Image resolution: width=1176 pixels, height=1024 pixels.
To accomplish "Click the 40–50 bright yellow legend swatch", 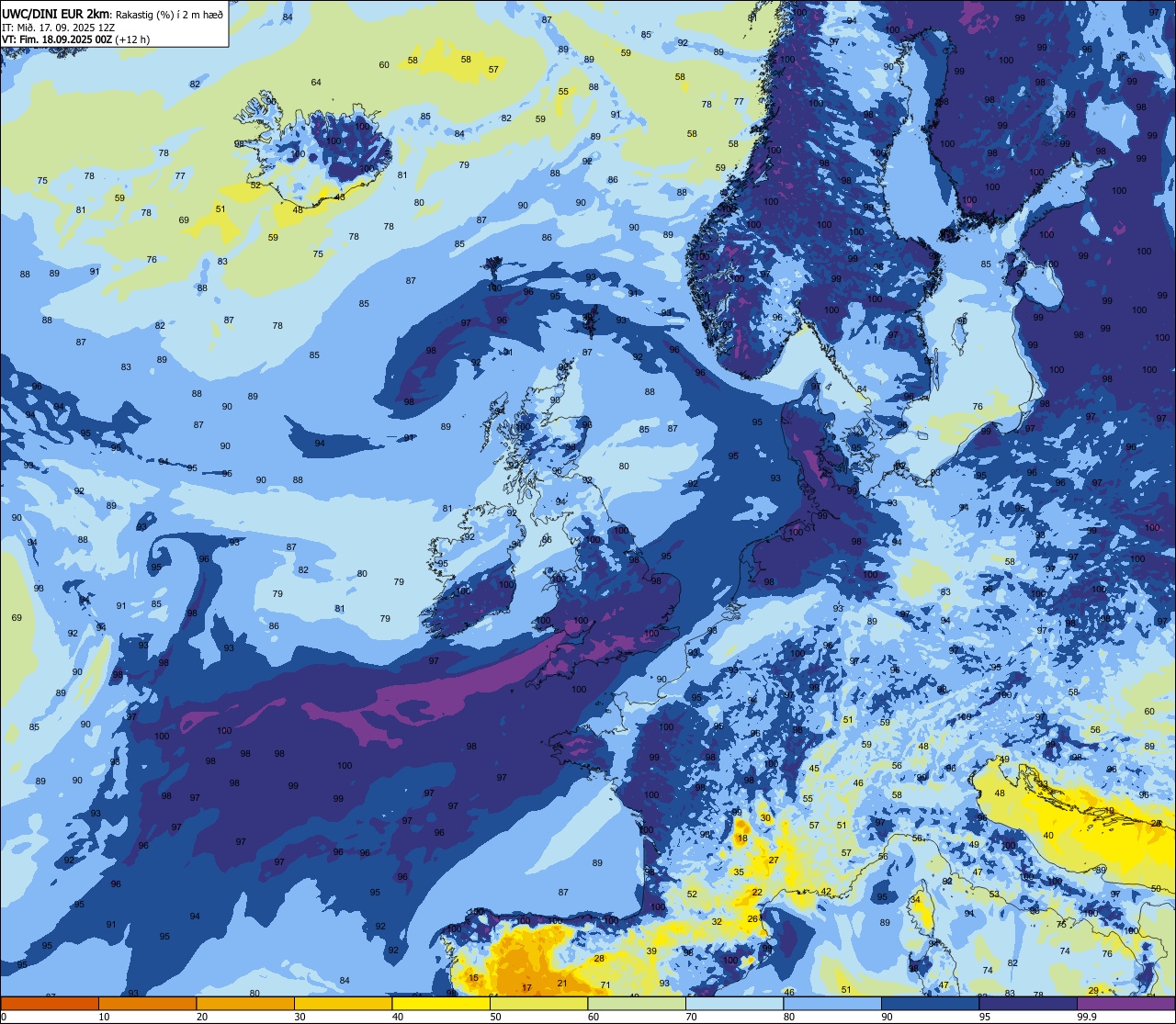I will pos(441,1003).
